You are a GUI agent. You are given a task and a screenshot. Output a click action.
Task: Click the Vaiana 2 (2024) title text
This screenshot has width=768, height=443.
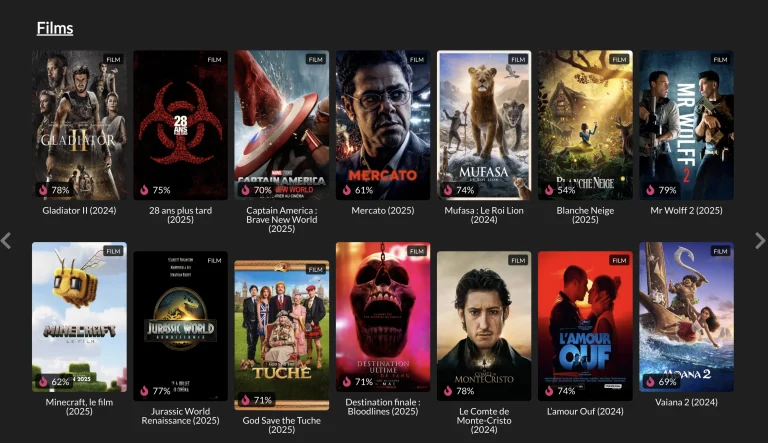[686, 402]
